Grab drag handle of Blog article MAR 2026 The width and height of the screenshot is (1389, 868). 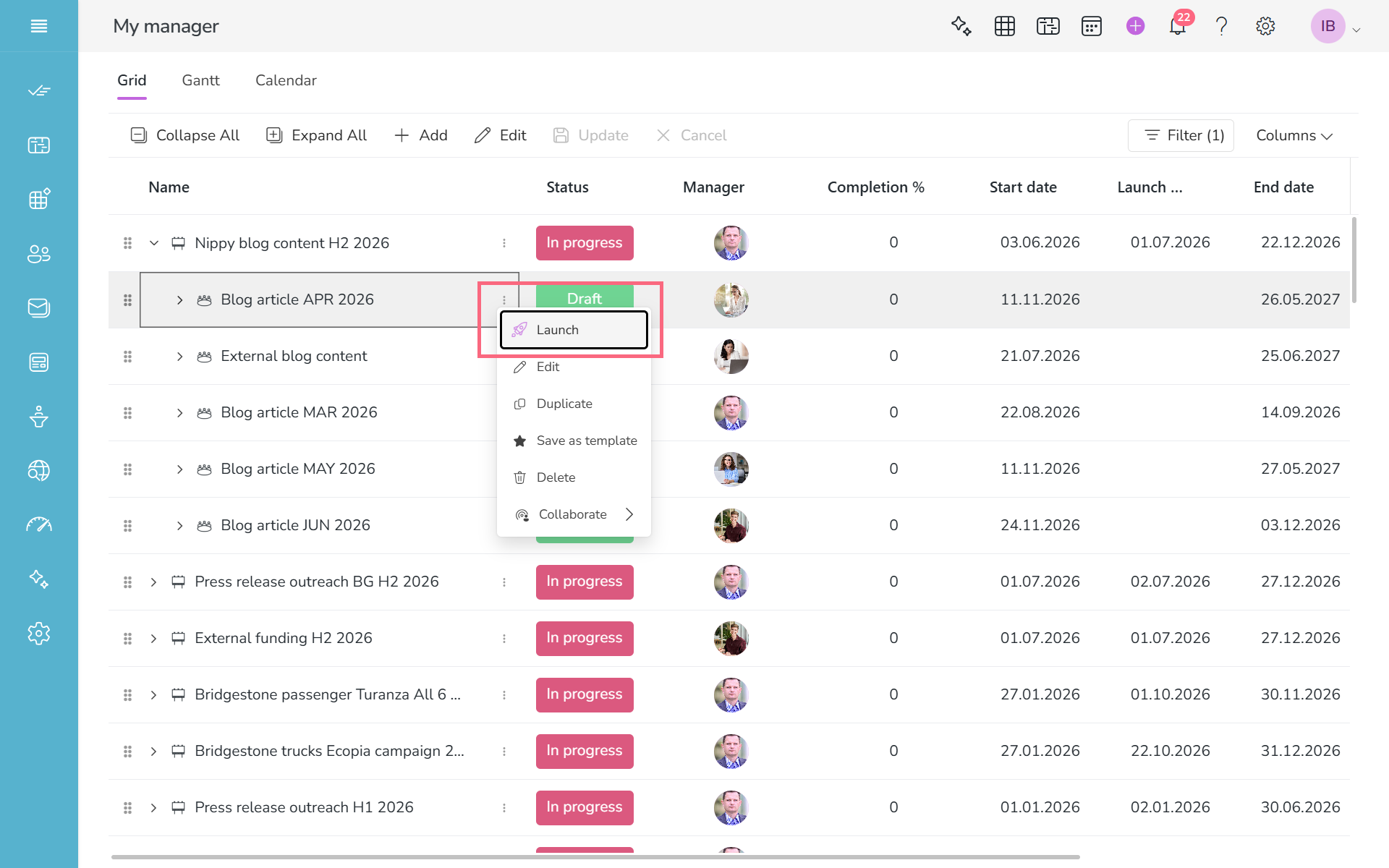(127, 413)
